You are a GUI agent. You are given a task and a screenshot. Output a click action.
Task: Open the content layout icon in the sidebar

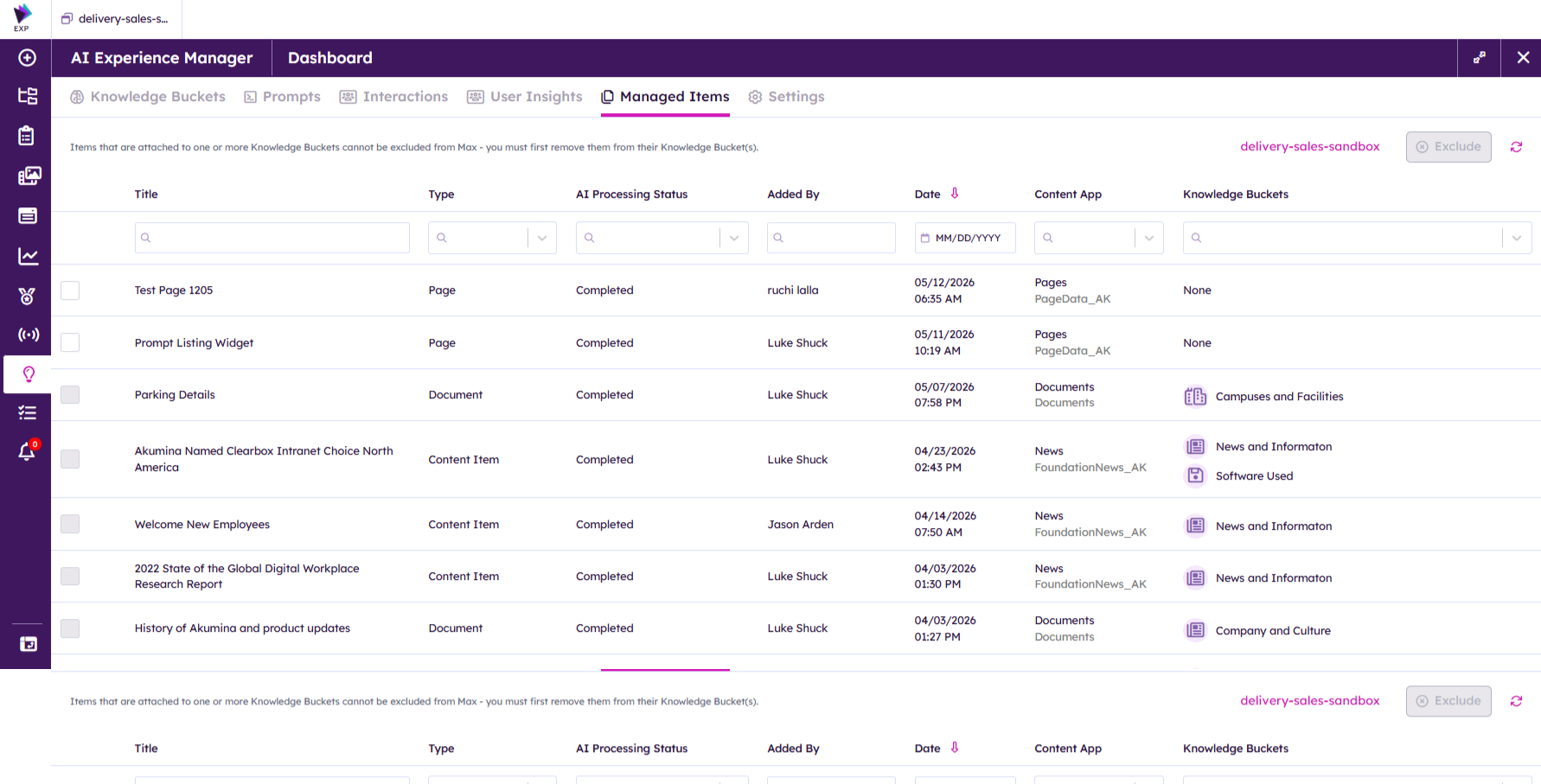pyautogui.click(x=28, y=215)
